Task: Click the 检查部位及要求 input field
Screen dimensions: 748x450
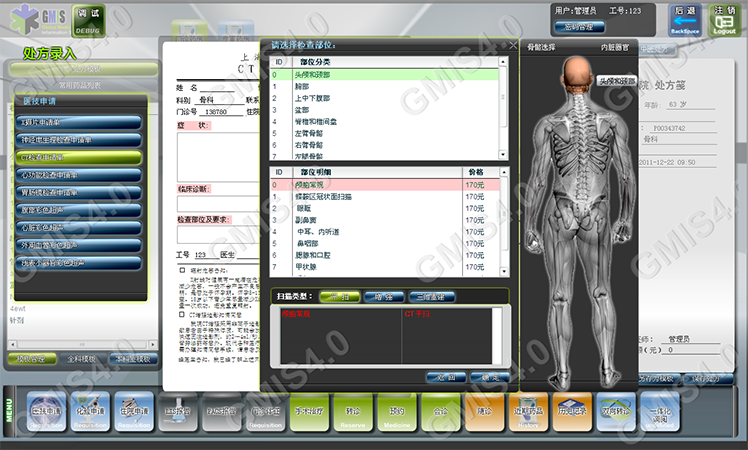Action: click(218, 234)
